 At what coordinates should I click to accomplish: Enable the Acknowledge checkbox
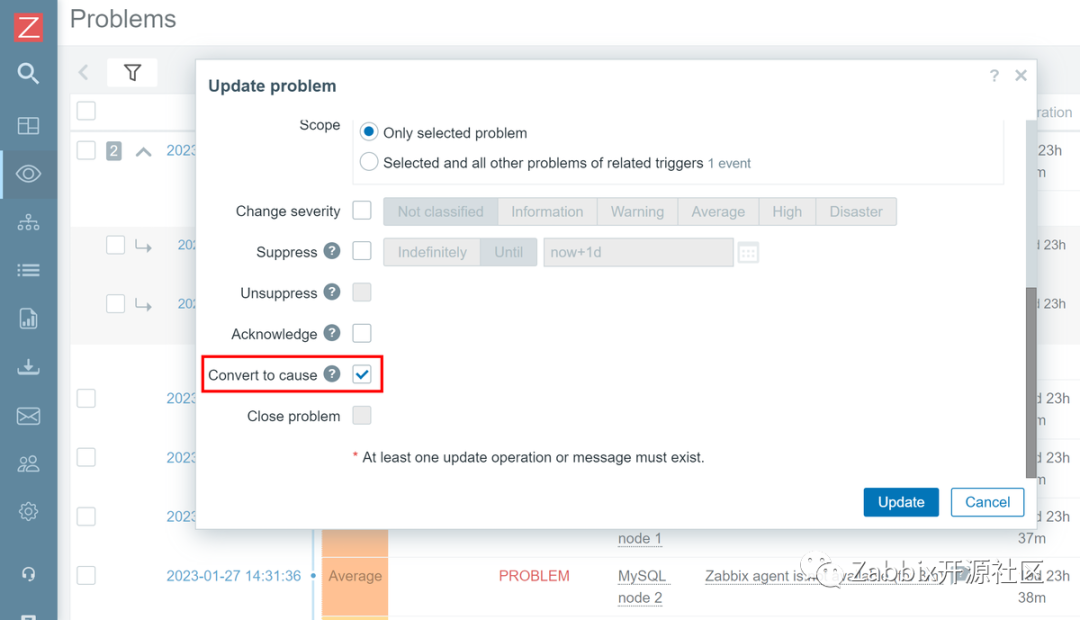click(362, 334)
